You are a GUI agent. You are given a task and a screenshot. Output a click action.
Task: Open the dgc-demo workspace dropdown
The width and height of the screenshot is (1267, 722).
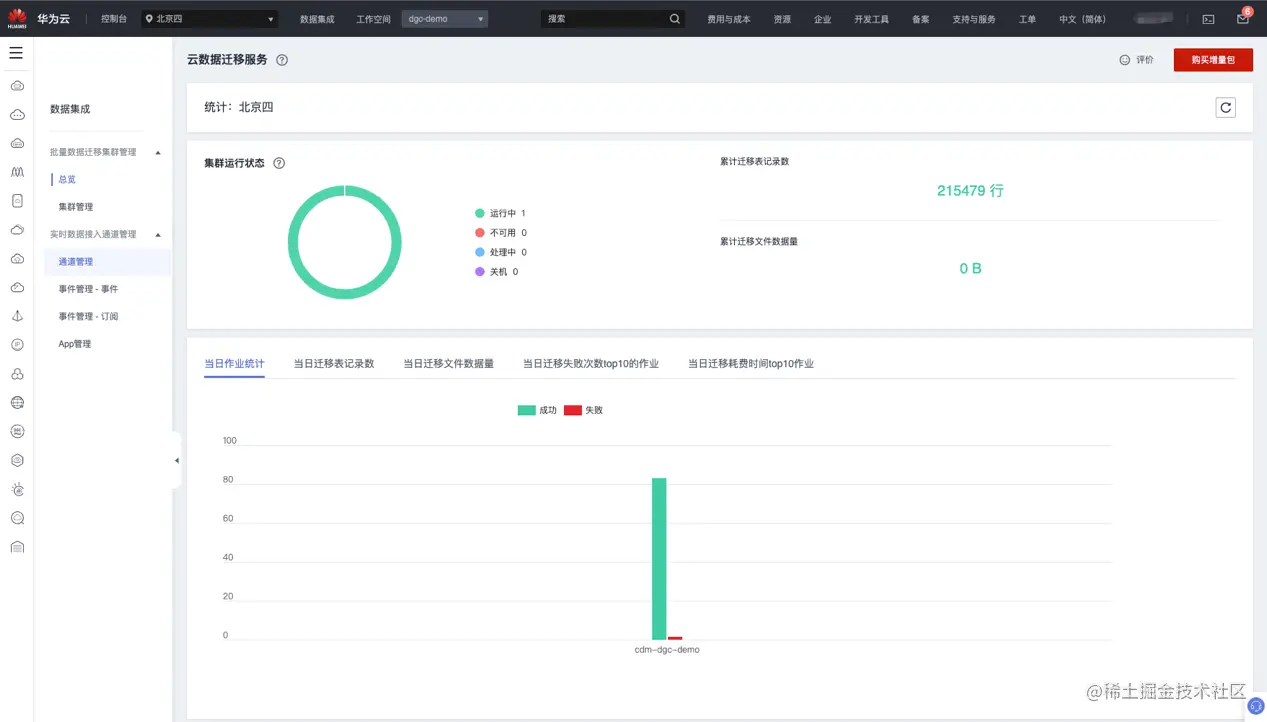pos(444,19)
